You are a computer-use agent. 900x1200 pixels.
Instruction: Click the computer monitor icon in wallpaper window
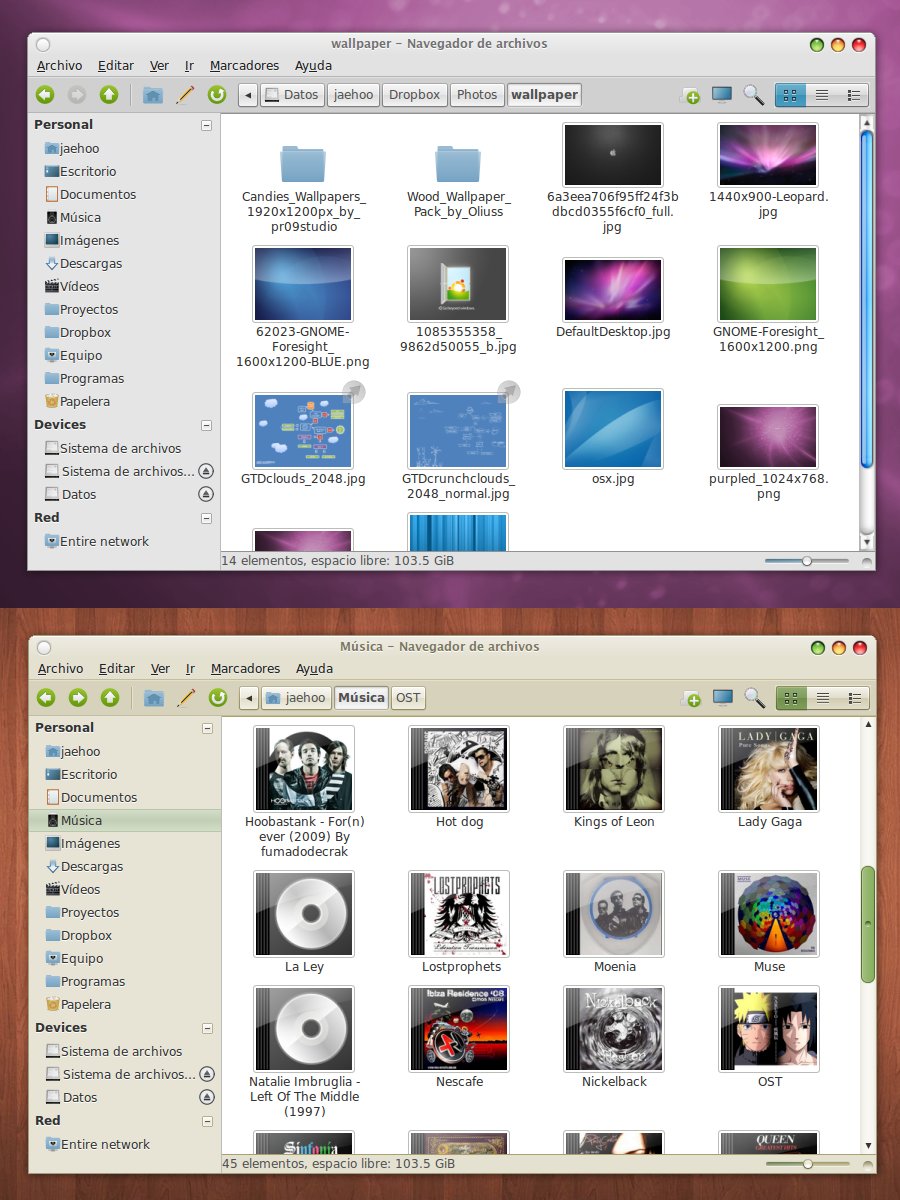[722, 95]
